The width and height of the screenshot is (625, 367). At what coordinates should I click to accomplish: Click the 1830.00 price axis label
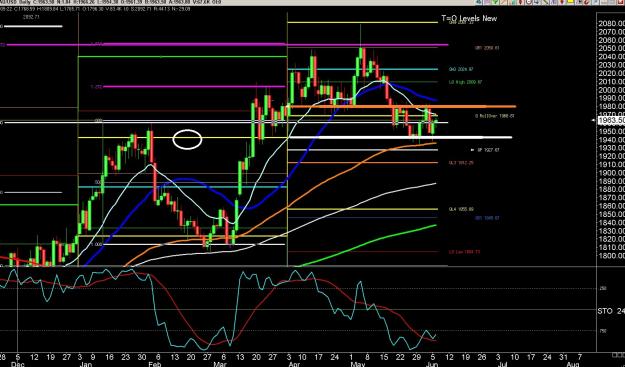611,231
